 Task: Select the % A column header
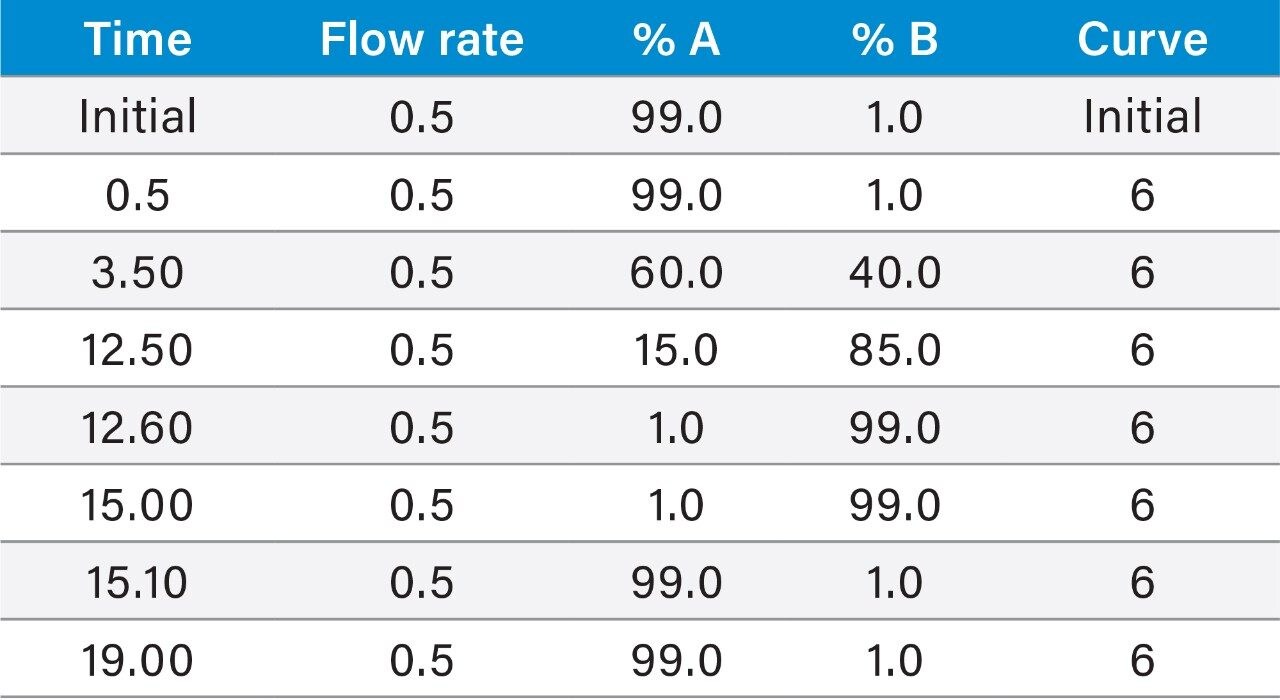point(676,40)
